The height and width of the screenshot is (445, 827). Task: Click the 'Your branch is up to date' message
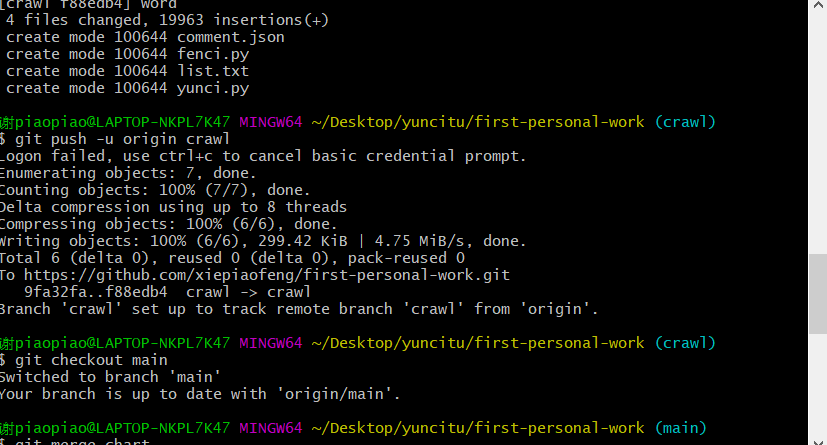coord(200,394)
